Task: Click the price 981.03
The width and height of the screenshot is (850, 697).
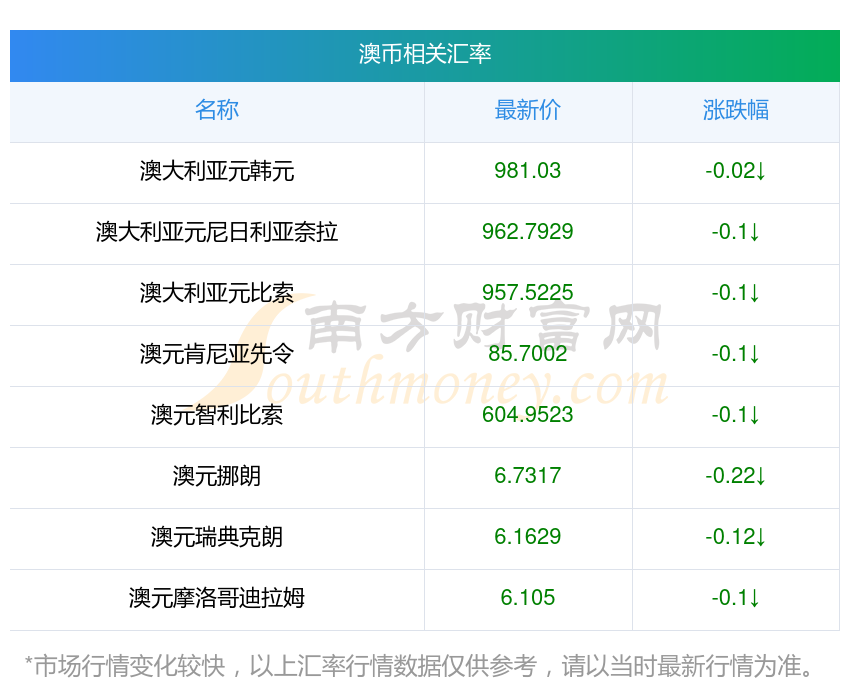Action: pyautogui.click(x=527, y=171)
